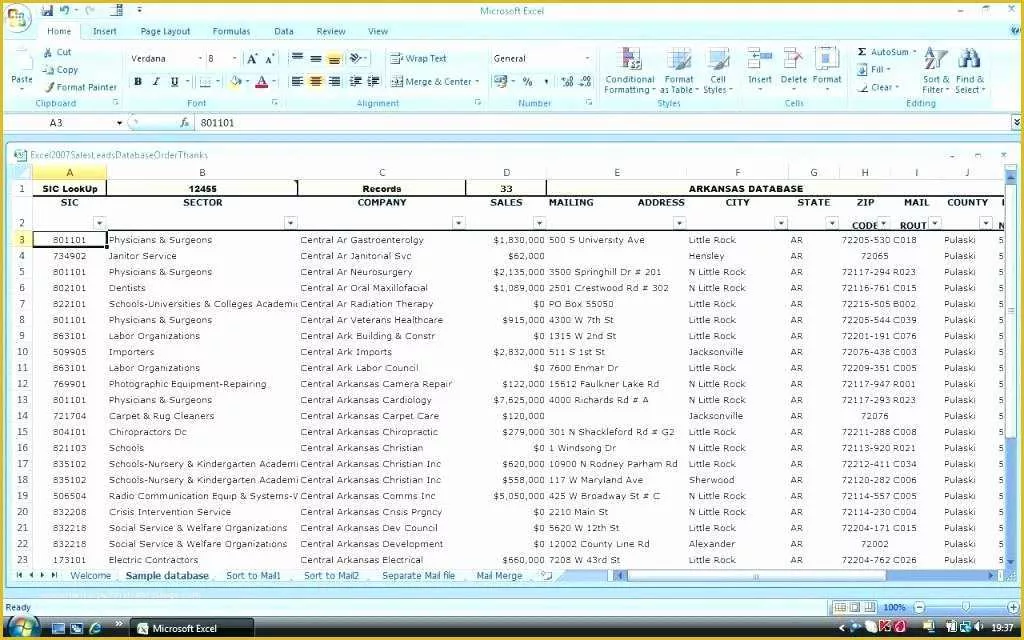Click the Increase Decimal icon
Viewport: 1024px width, 640px height.
pyautogui.click(x=567, y=82)
